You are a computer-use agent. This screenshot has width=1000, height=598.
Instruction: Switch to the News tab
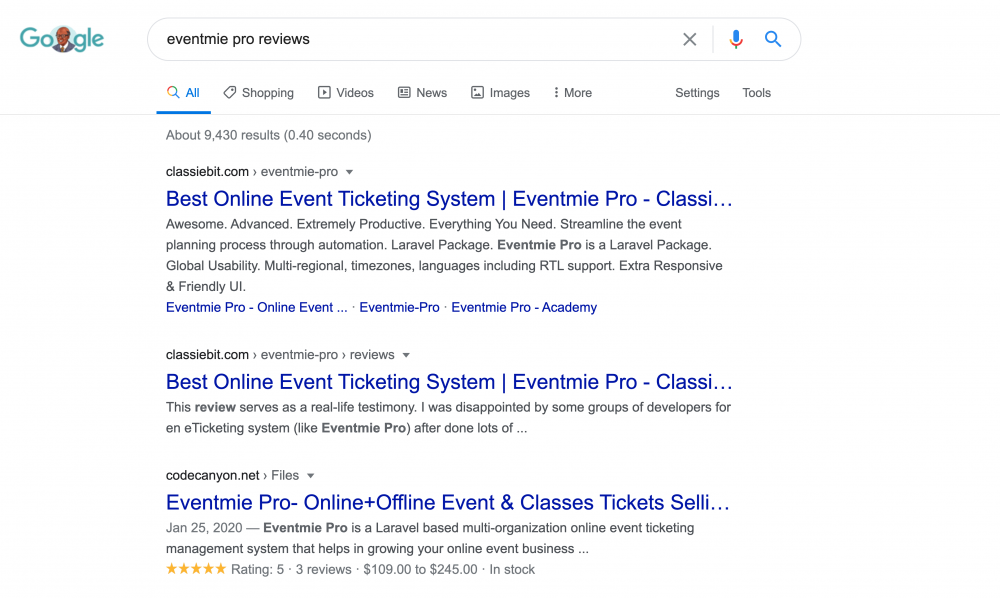[422, 93]
